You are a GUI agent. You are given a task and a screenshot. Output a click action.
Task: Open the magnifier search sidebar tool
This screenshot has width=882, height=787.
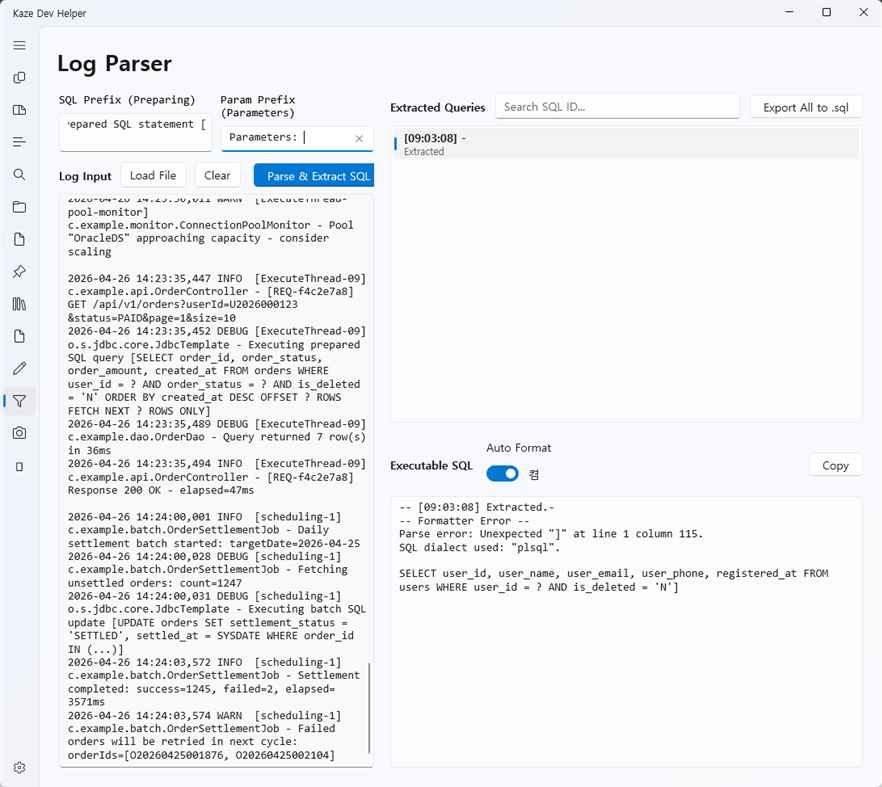(20, 174)
